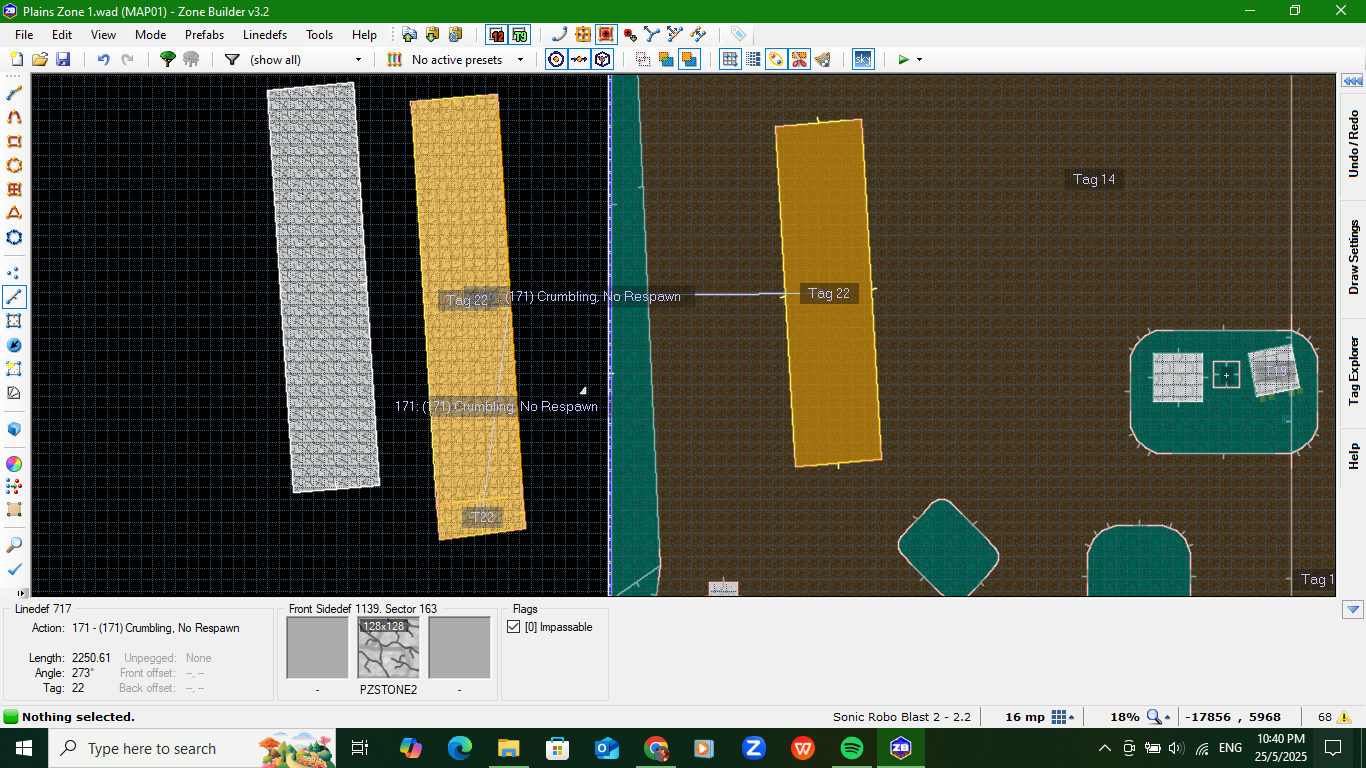
Task: Open the grid size dropdown in status bar
Action: [x=1063, y=717]
